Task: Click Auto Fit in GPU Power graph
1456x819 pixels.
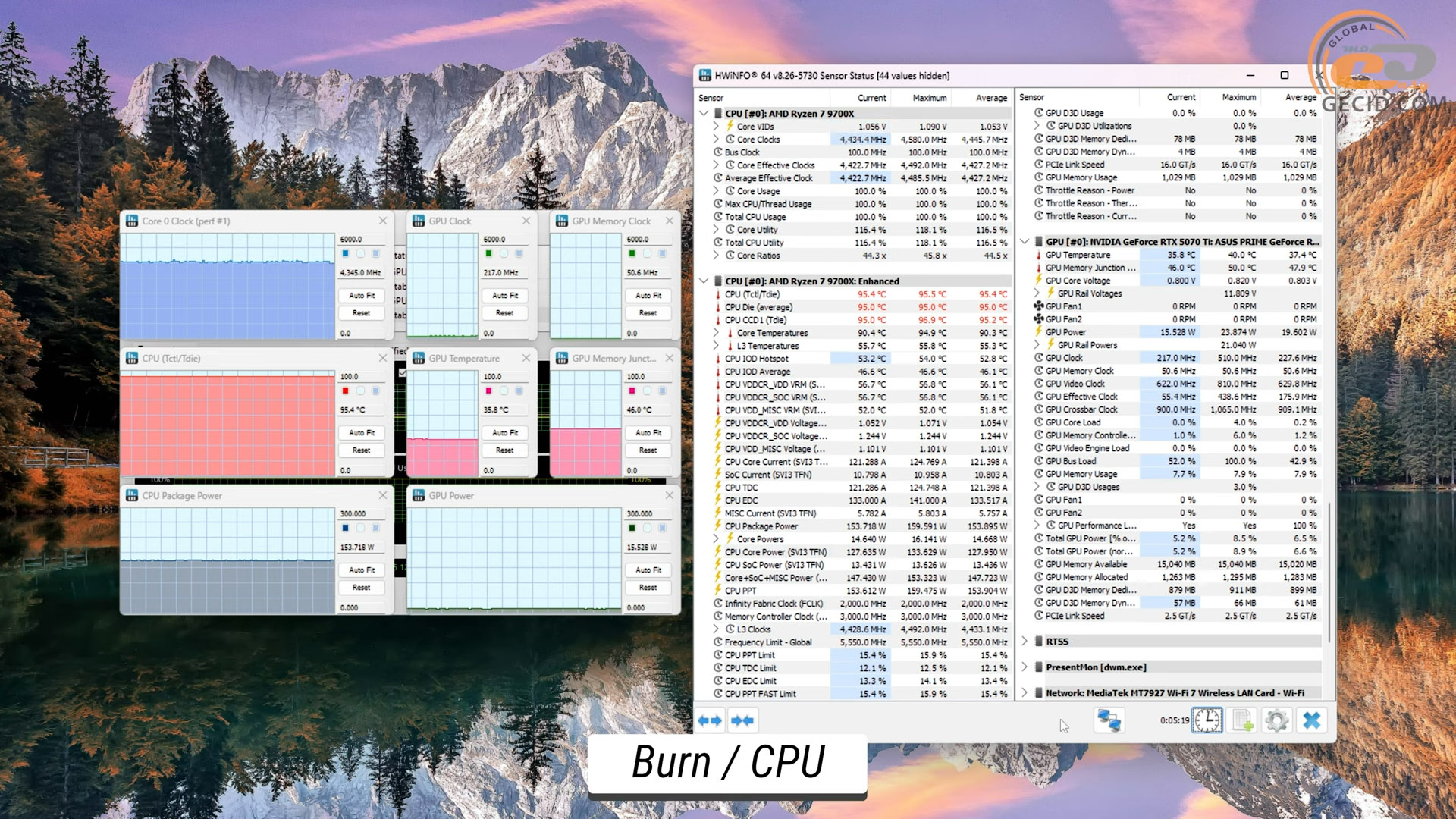Action: 648,570
